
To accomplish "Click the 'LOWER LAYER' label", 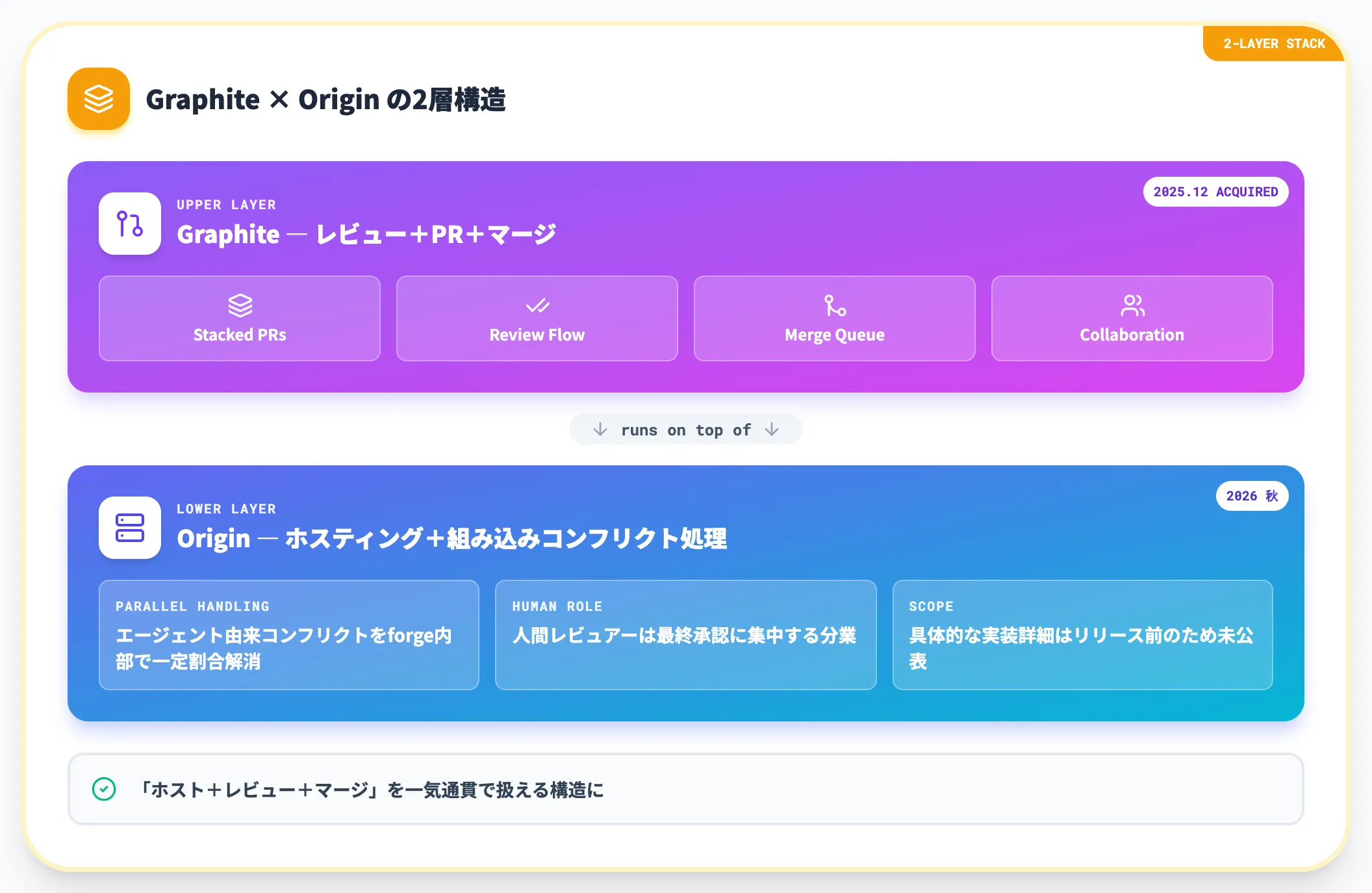I will coord(226,509).
